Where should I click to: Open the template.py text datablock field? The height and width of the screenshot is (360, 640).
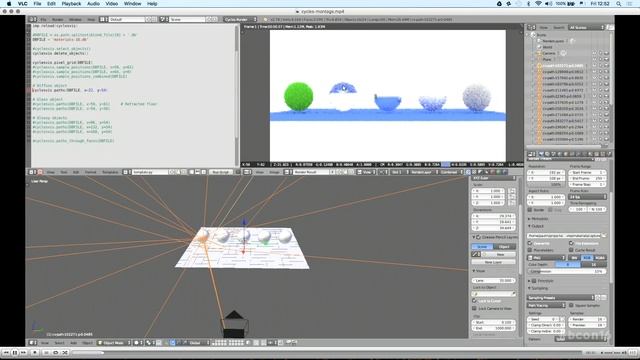coord(149,172)
